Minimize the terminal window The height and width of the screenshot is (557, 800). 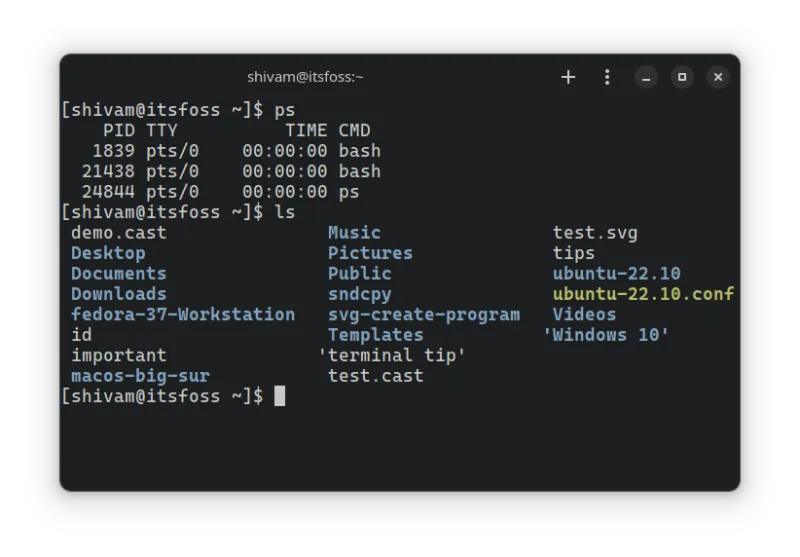[646, 78]
